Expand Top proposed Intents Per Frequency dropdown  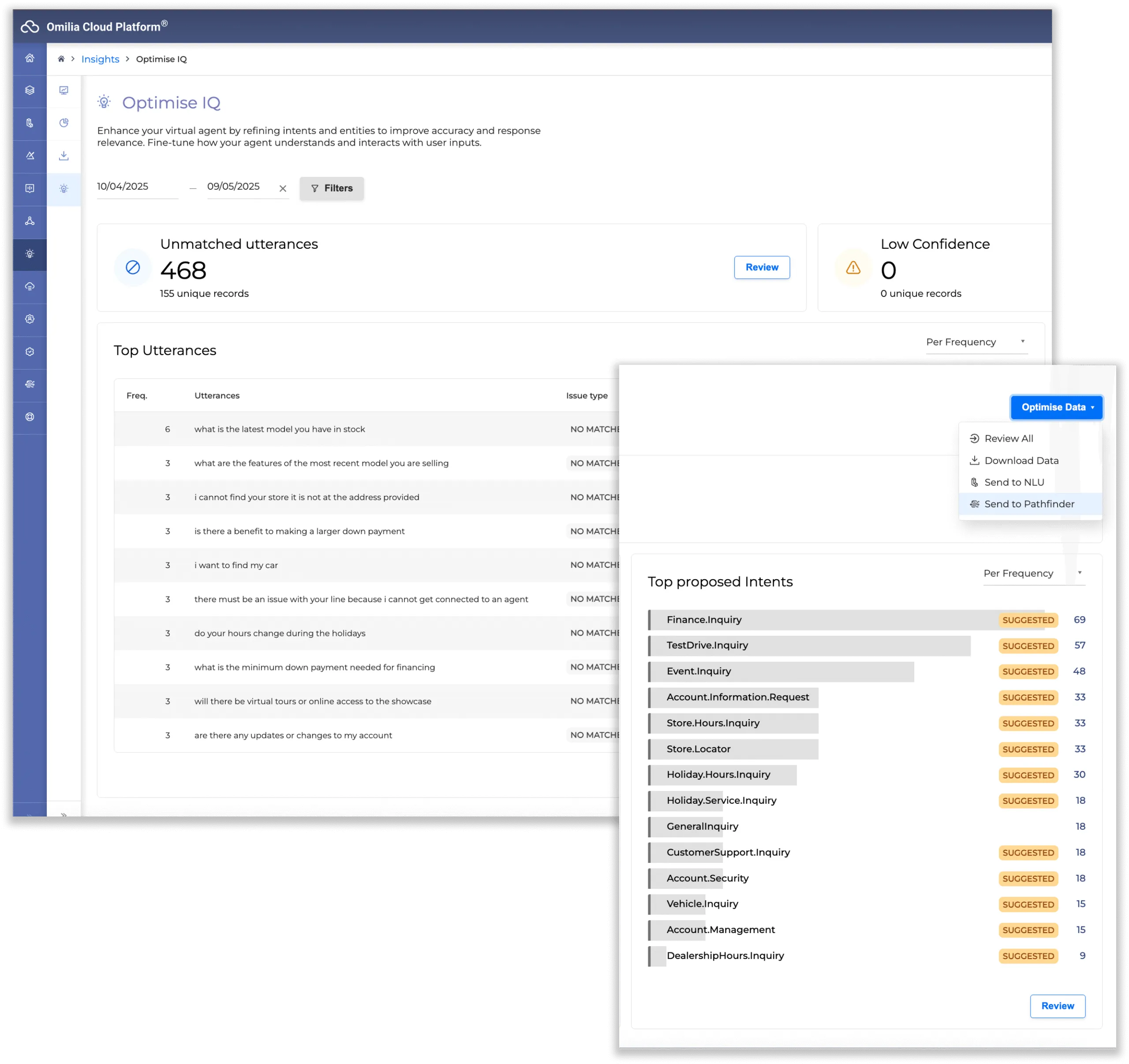(x=1034, y=574)
